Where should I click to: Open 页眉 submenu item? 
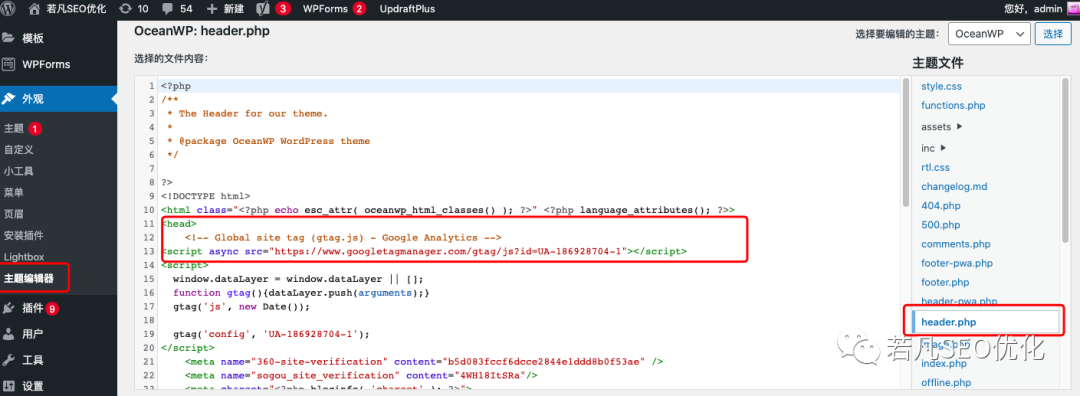(x=14, y=214)
